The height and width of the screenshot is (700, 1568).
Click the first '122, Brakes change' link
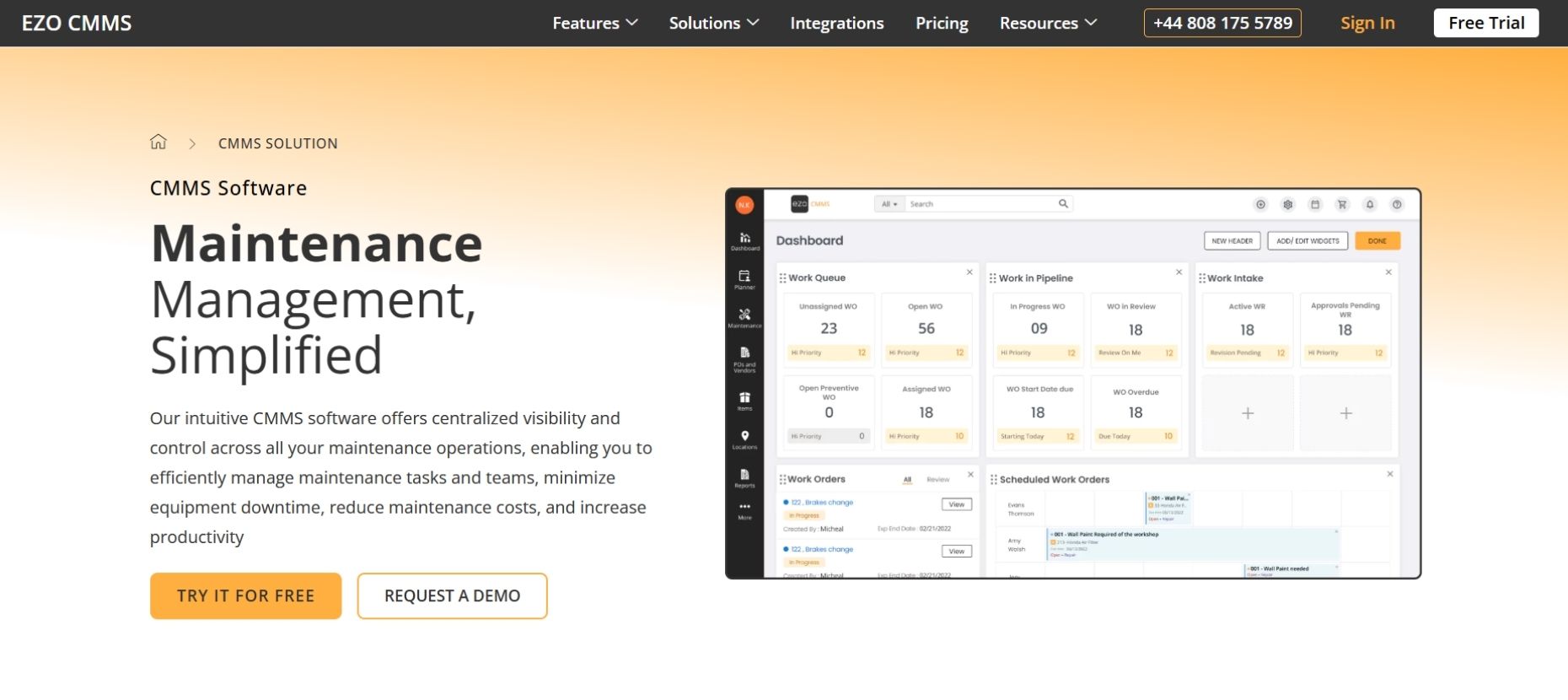click(x=822, y=502)
